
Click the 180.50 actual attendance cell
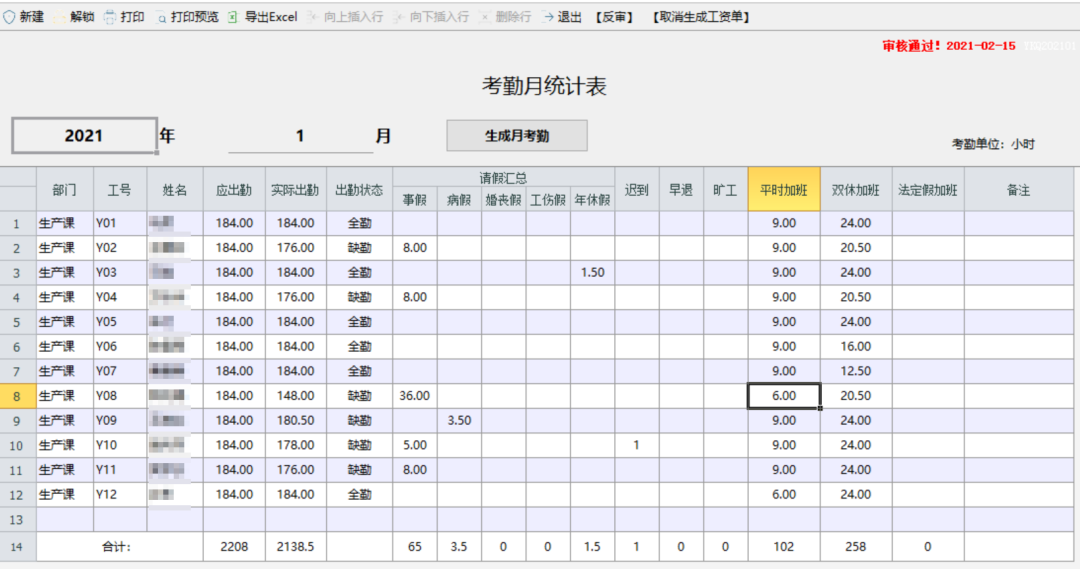click(x=295, y=420)
